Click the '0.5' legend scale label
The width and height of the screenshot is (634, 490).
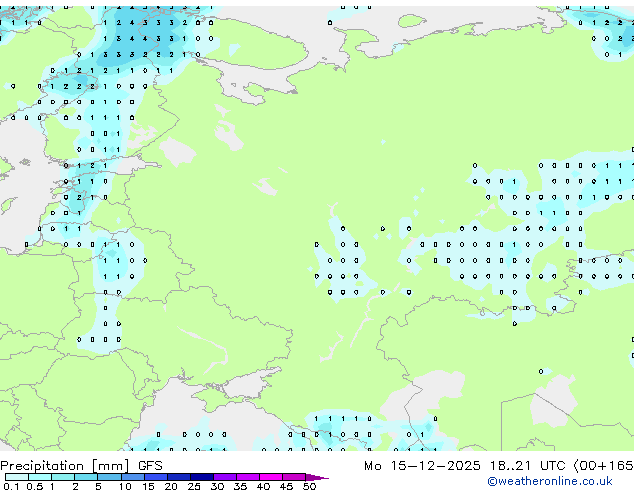(35, 486)
